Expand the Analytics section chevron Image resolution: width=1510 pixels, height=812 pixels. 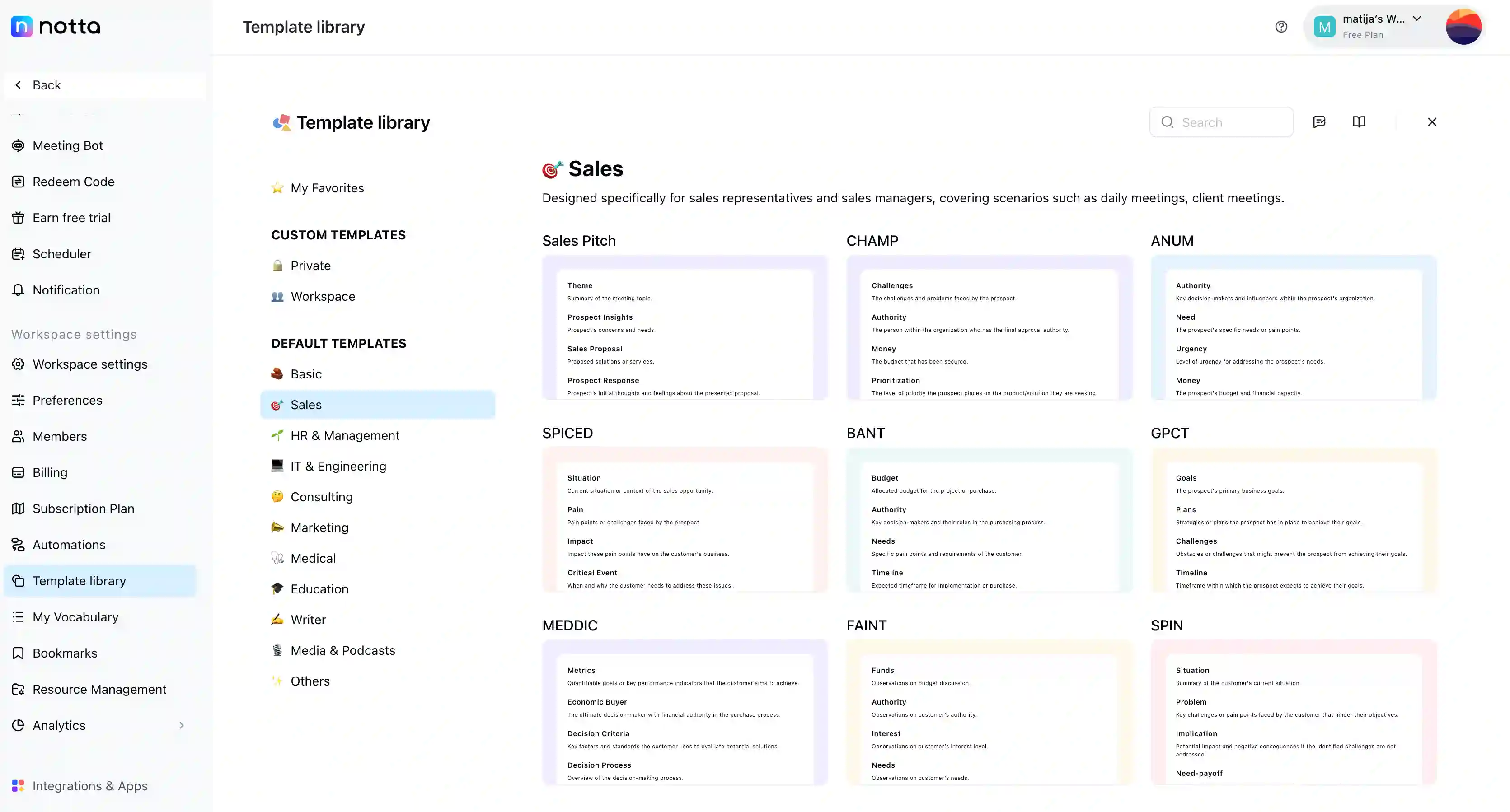[x=182, y=725]
